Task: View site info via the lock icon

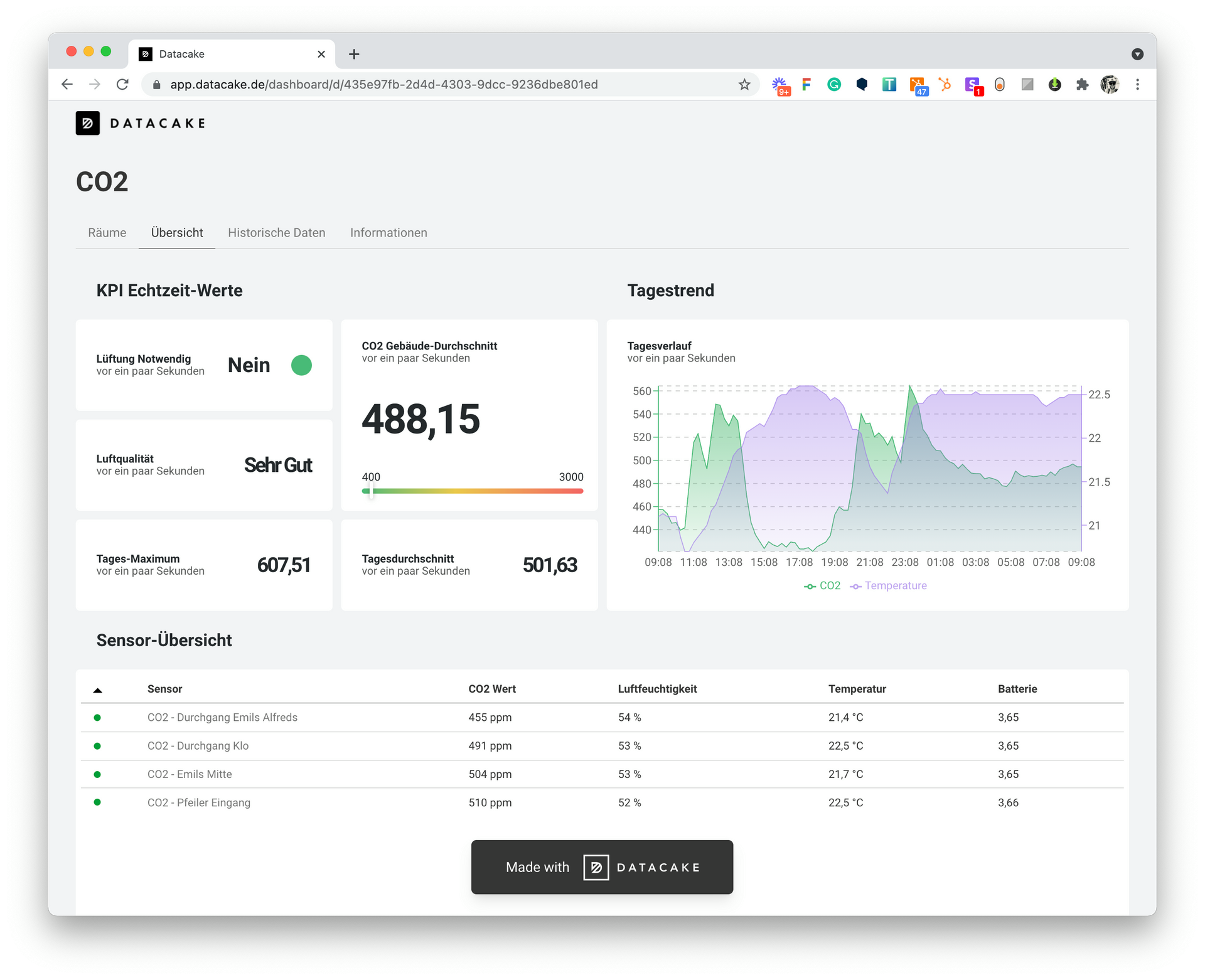Action: [x=157, y=85]
